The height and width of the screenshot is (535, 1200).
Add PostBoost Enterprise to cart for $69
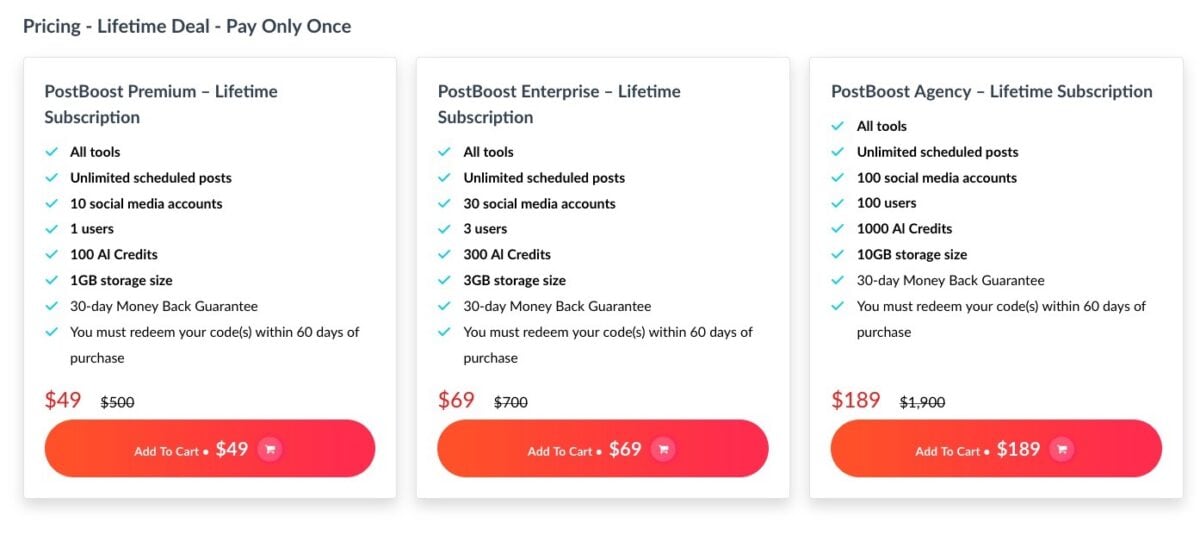point(603,449)
